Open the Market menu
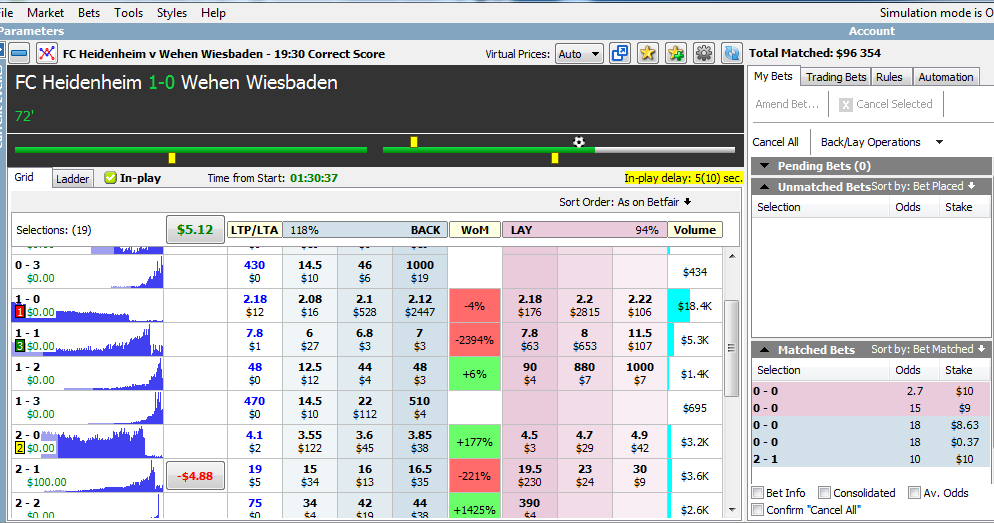The image size is (994, 523). (45, 13)
